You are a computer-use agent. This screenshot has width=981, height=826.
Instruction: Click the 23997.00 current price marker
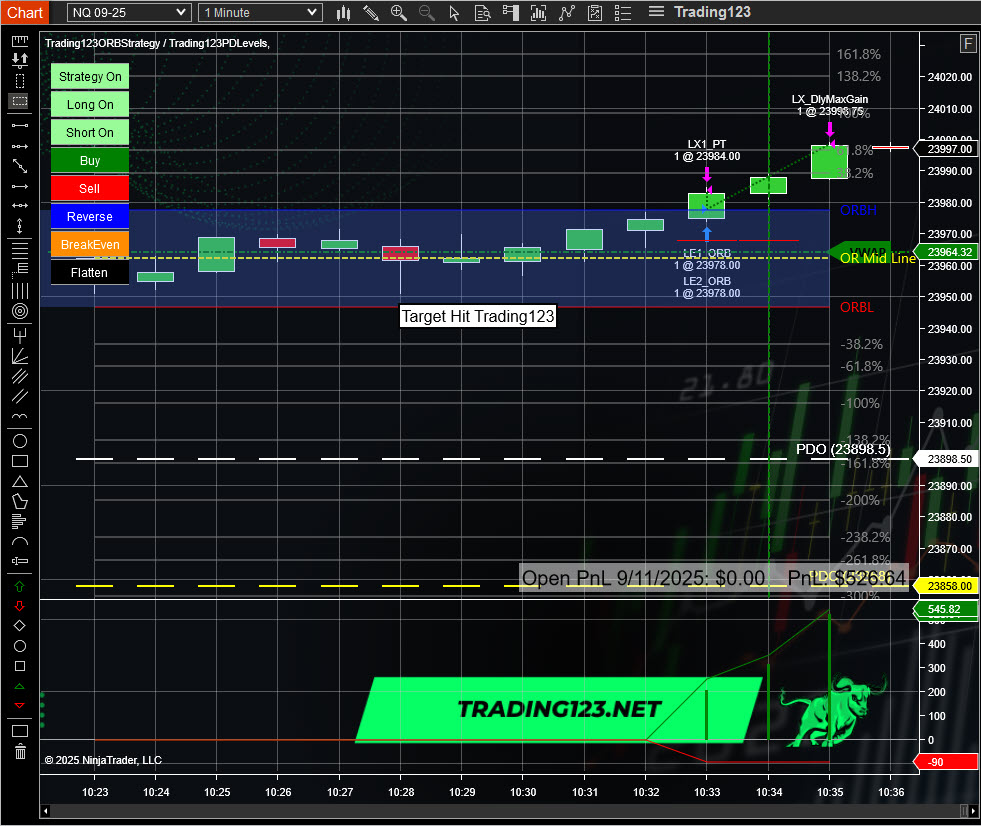[947, 149]
